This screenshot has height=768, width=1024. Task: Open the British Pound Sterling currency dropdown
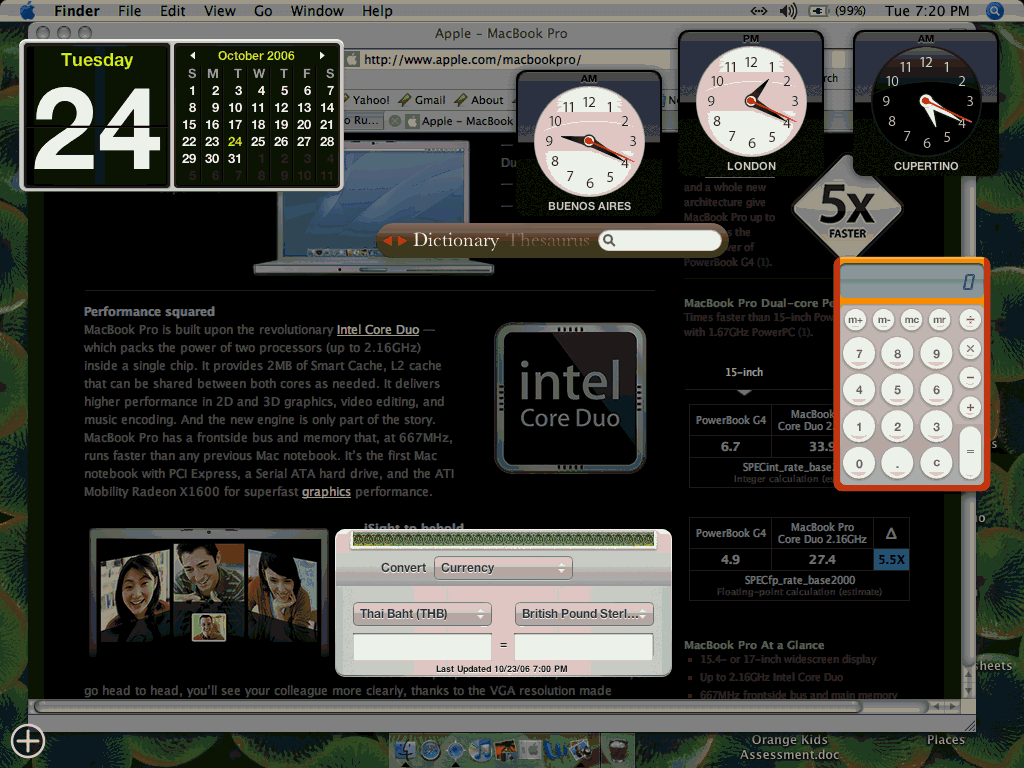584,614
